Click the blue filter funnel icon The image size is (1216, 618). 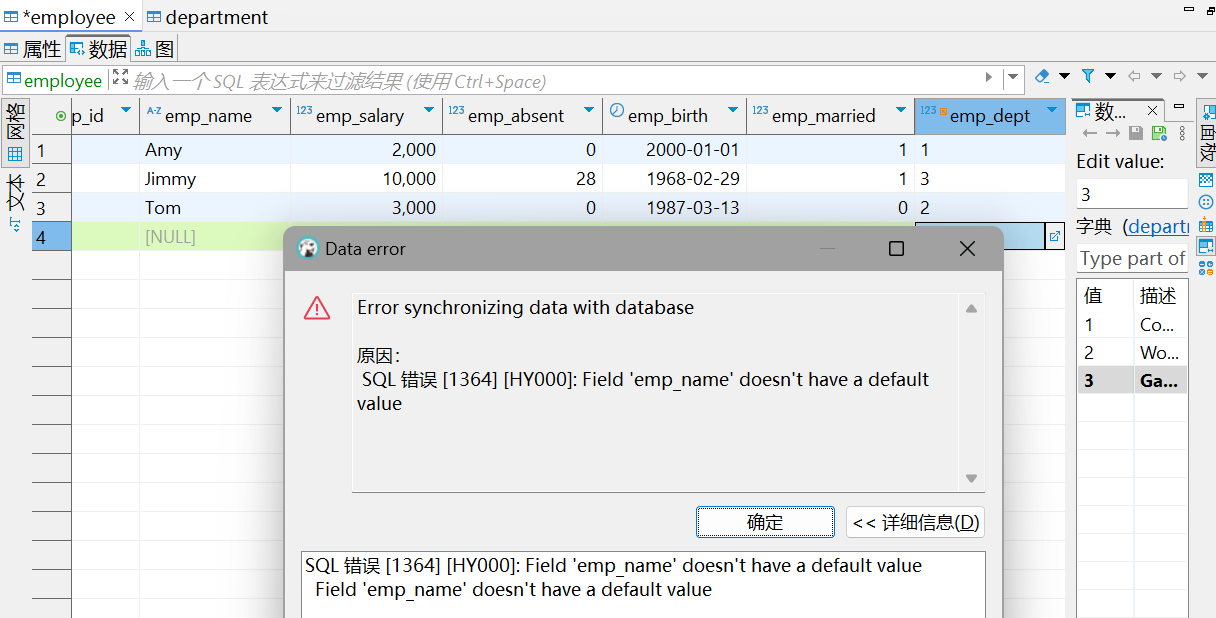pos(1087,76)
